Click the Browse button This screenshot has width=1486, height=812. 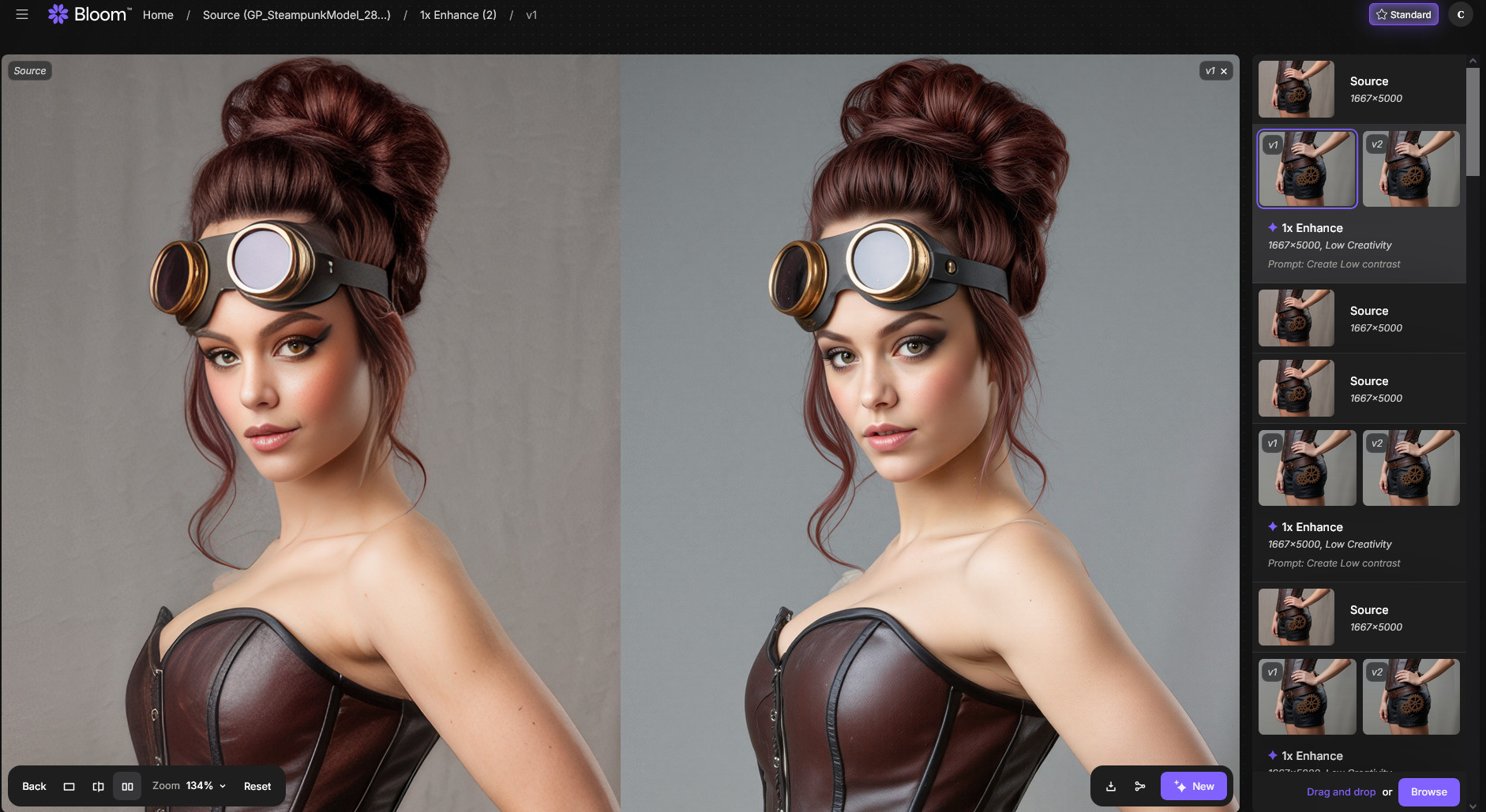pos(1428,792)
